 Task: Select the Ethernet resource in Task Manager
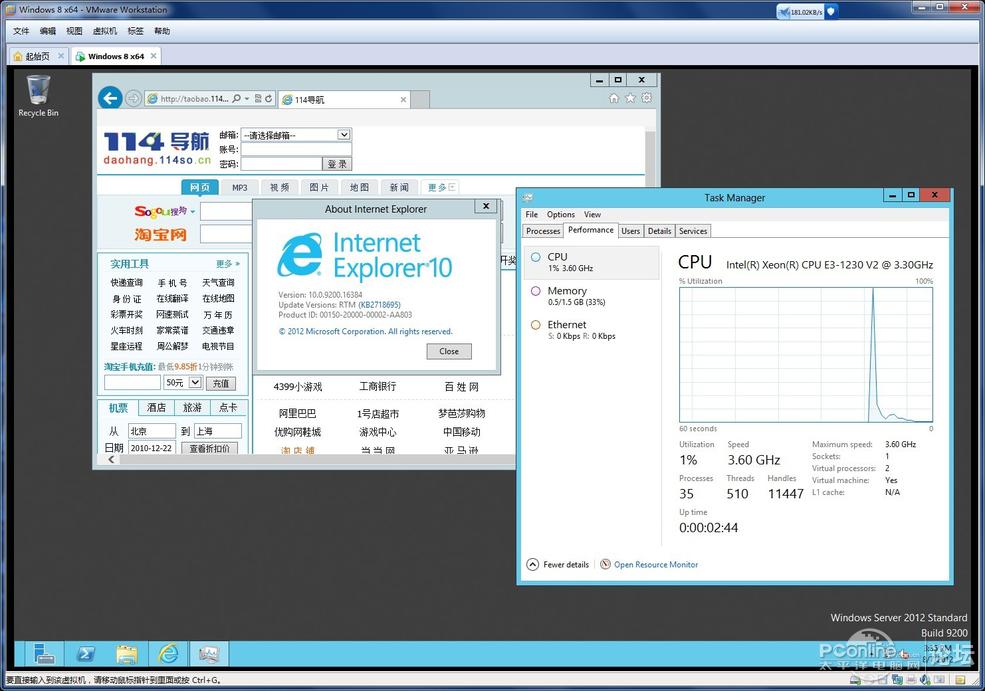(591, 330)
